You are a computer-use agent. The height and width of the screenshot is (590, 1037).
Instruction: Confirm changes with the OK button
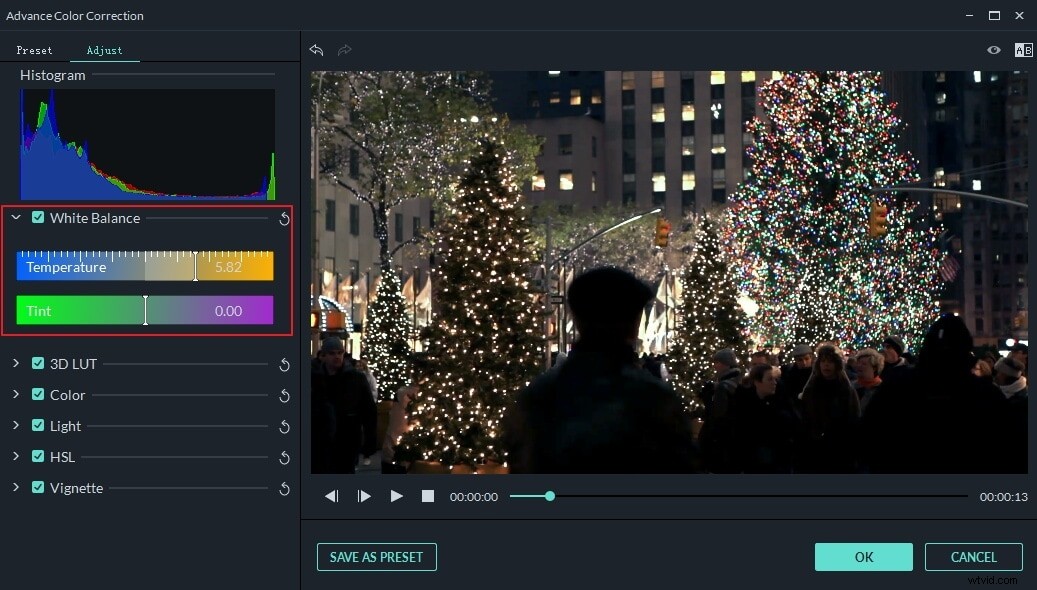click(863, 557)
